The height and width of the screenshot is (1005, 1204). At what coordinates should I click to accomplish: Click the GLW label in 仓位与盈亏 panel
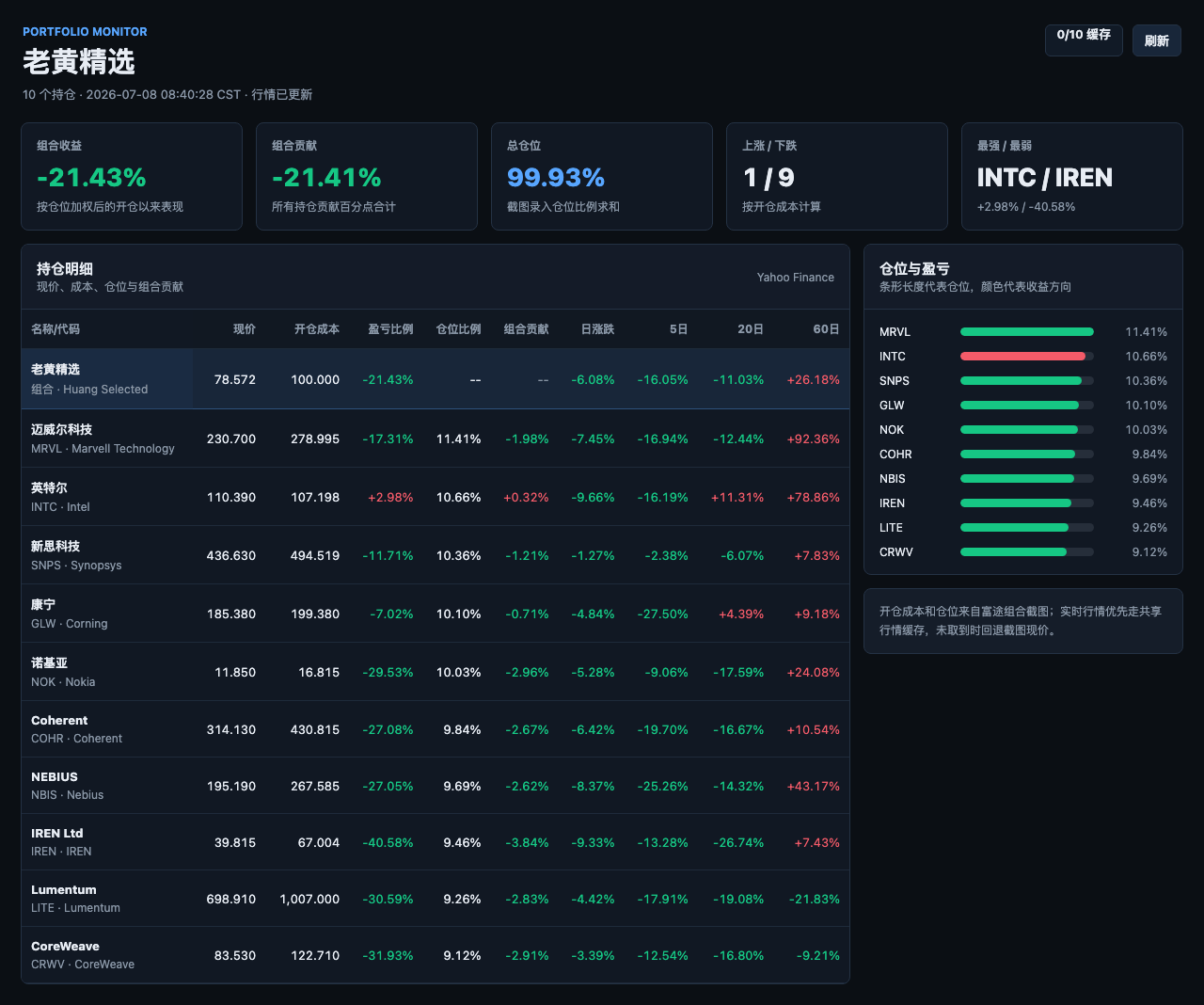pos(892,405)
